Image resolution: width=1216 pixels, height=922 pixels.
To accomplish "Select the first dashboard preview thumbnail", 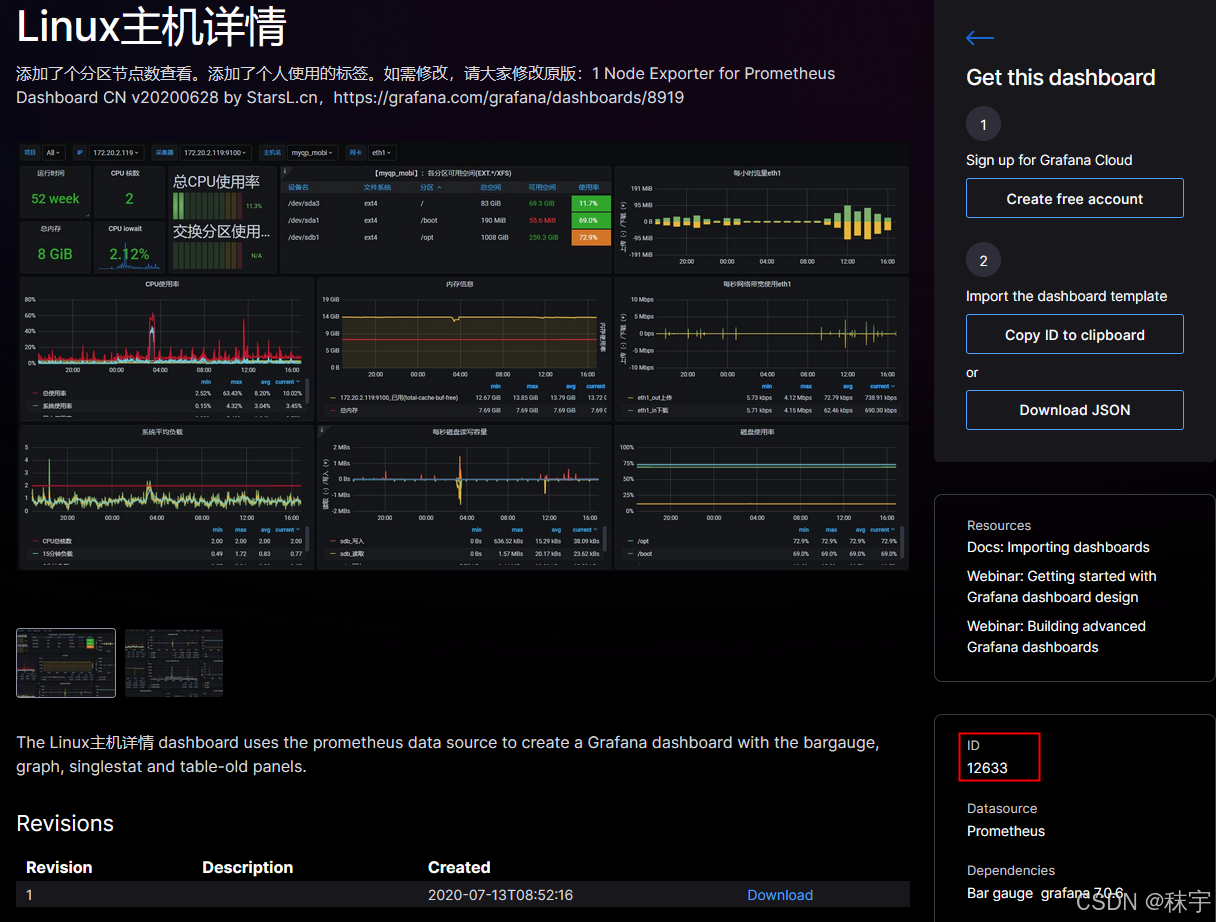I will pos(66,662).
